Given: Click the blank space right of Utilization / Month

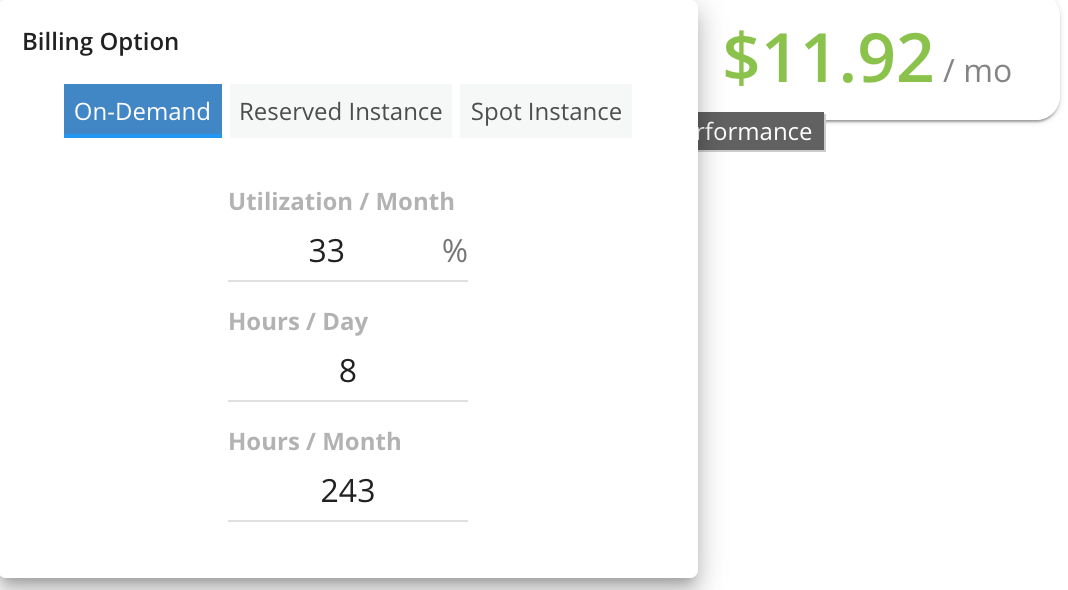Looking at the screenshot, I should coord(565,202).
